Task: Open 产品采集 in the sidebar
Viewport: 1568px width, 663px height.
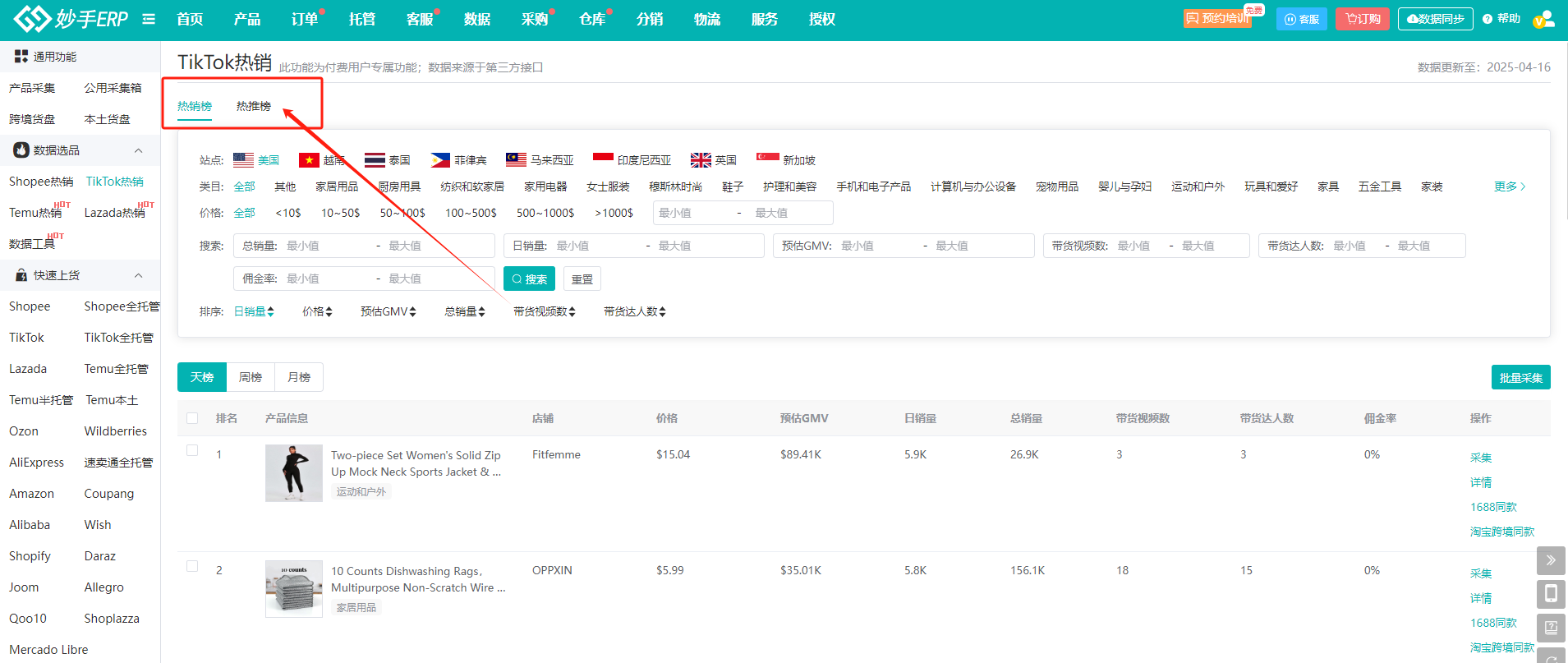Action: pos(32,88)
